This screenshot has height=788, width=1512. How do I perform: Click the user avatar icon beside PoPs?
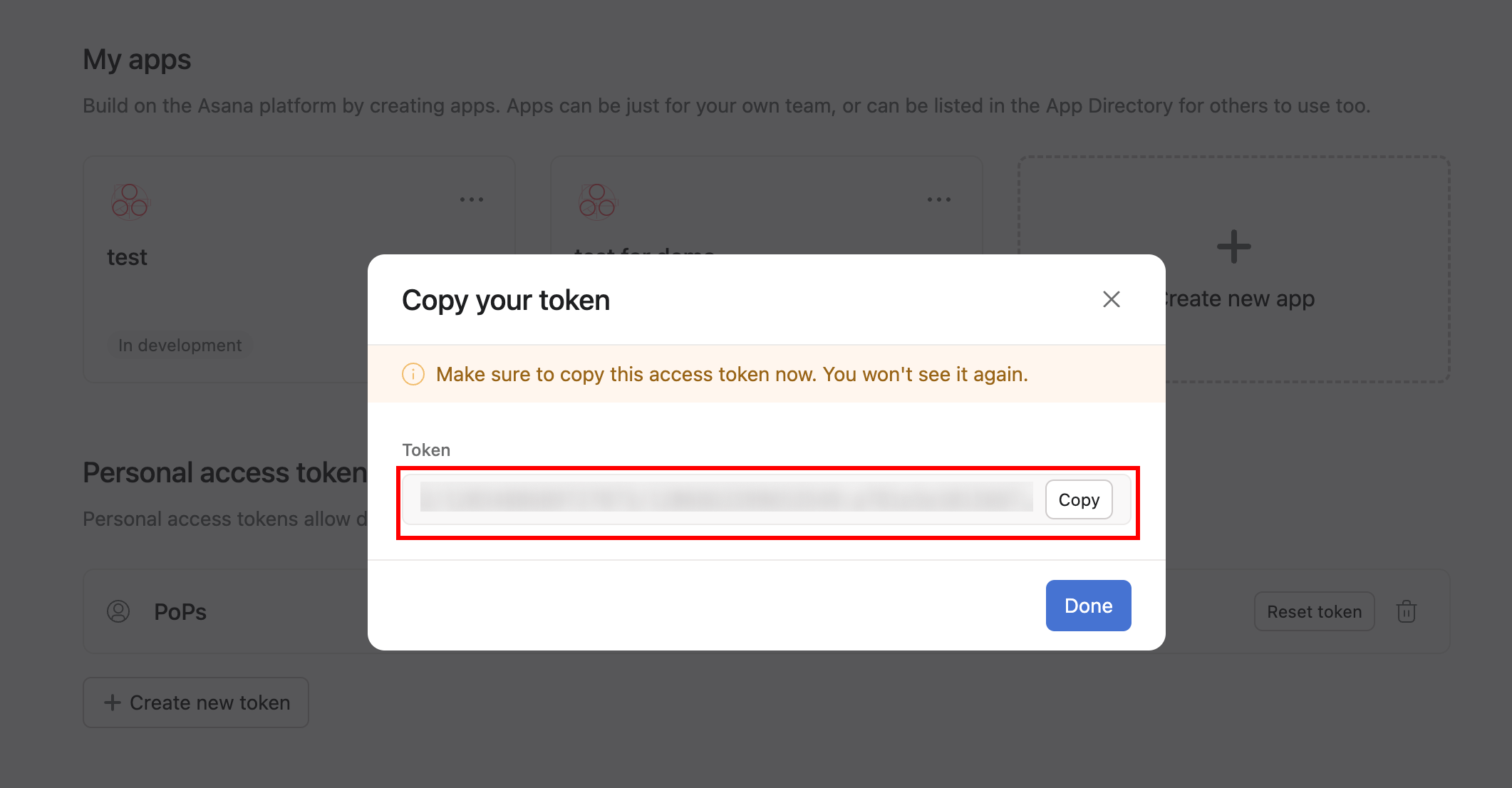[x=119, y=611]
